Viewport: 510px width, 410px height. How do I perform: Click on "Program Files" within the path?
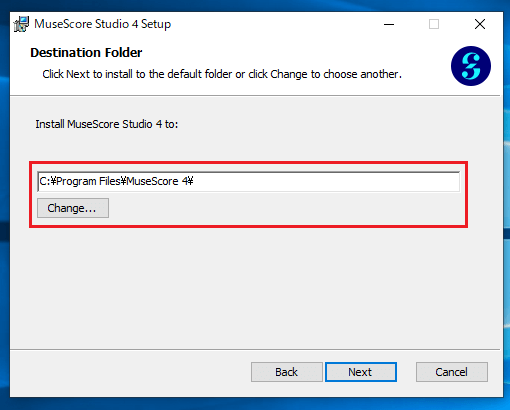click(88, 181)
